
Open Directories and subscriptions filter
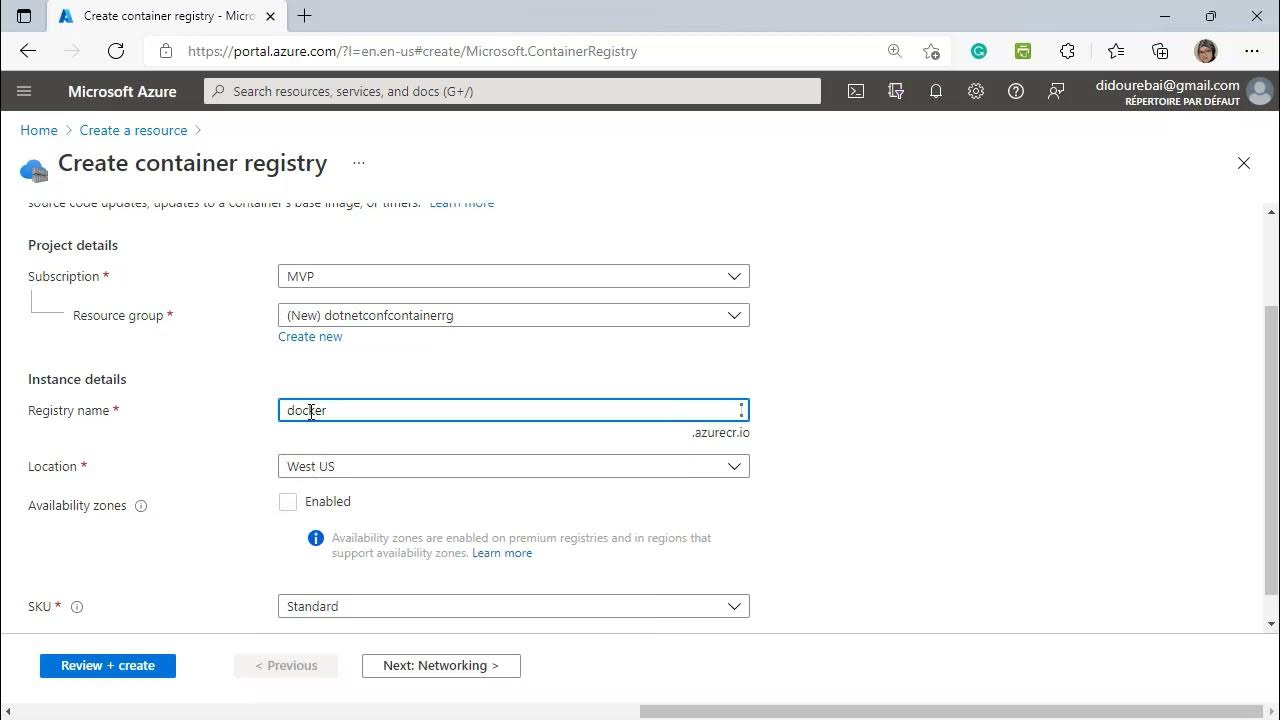pos(896,91)
